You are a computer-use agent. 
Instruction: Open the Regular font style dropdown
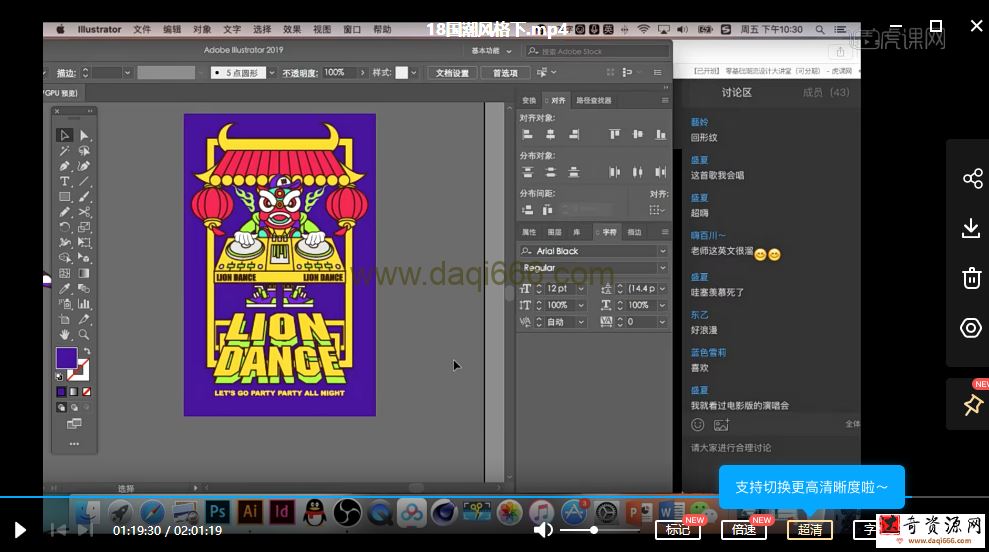(662, 267)
